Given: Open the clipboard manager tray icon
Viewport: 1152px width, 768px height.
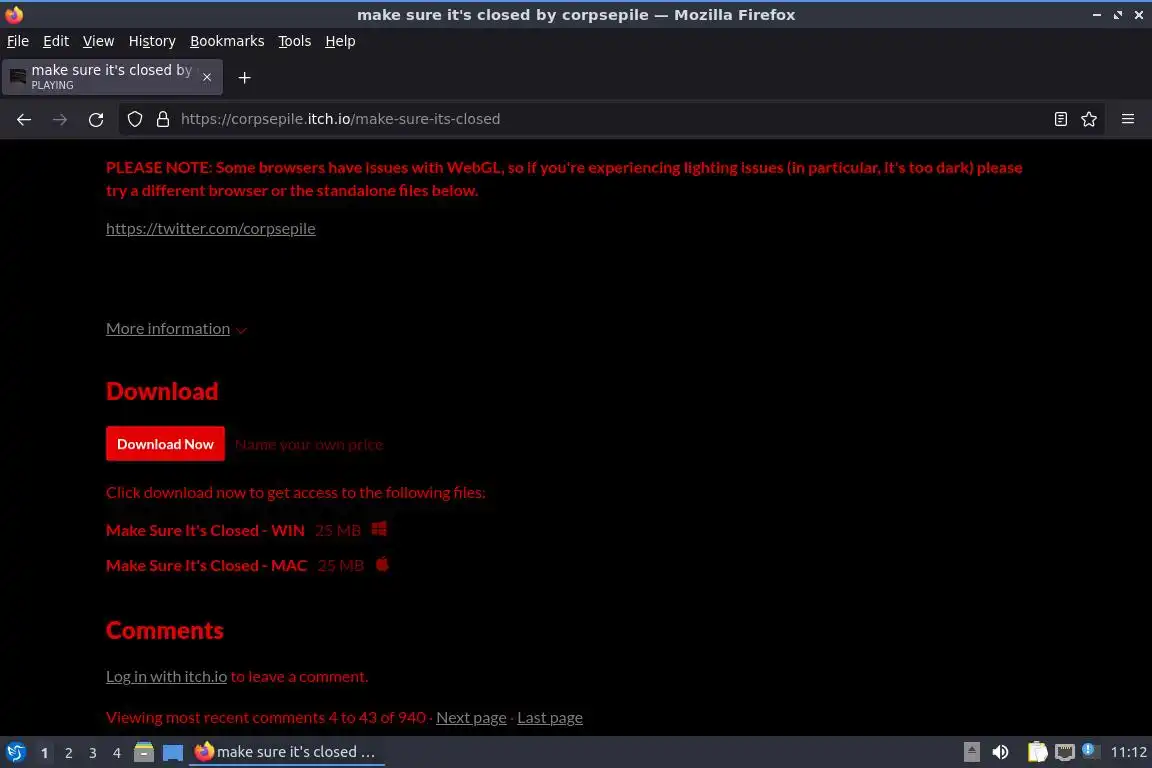Looking at the screenshot, I should [1037, 752].
